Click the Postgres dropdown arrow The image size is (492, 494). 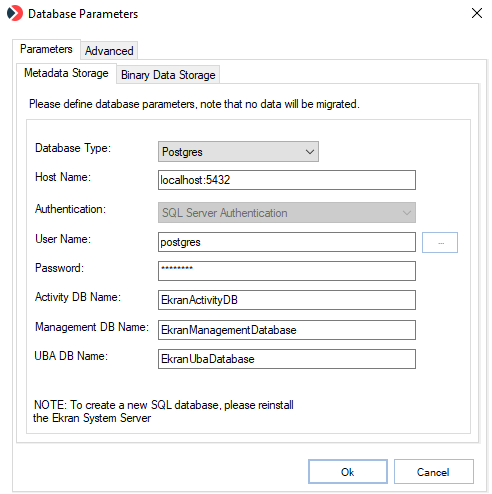(x=310, y=152)
